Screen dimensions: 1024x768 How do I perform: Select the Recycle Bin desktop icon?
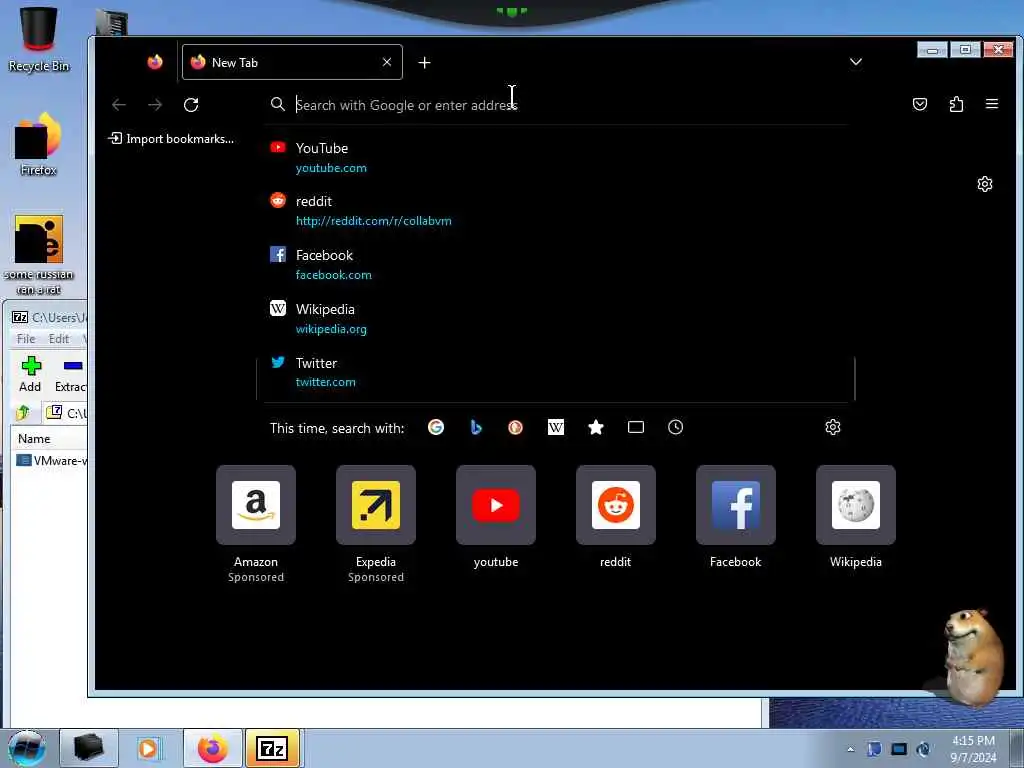(39, 39)
